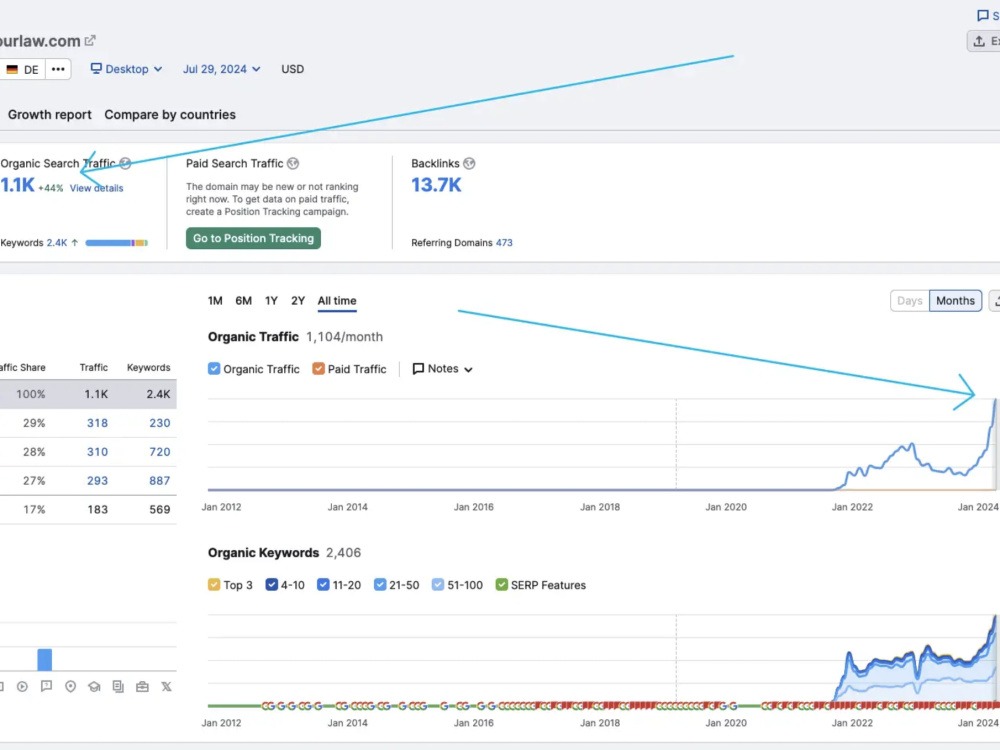Click the graduation cap SERP feature icon

(x=94, y=686)
